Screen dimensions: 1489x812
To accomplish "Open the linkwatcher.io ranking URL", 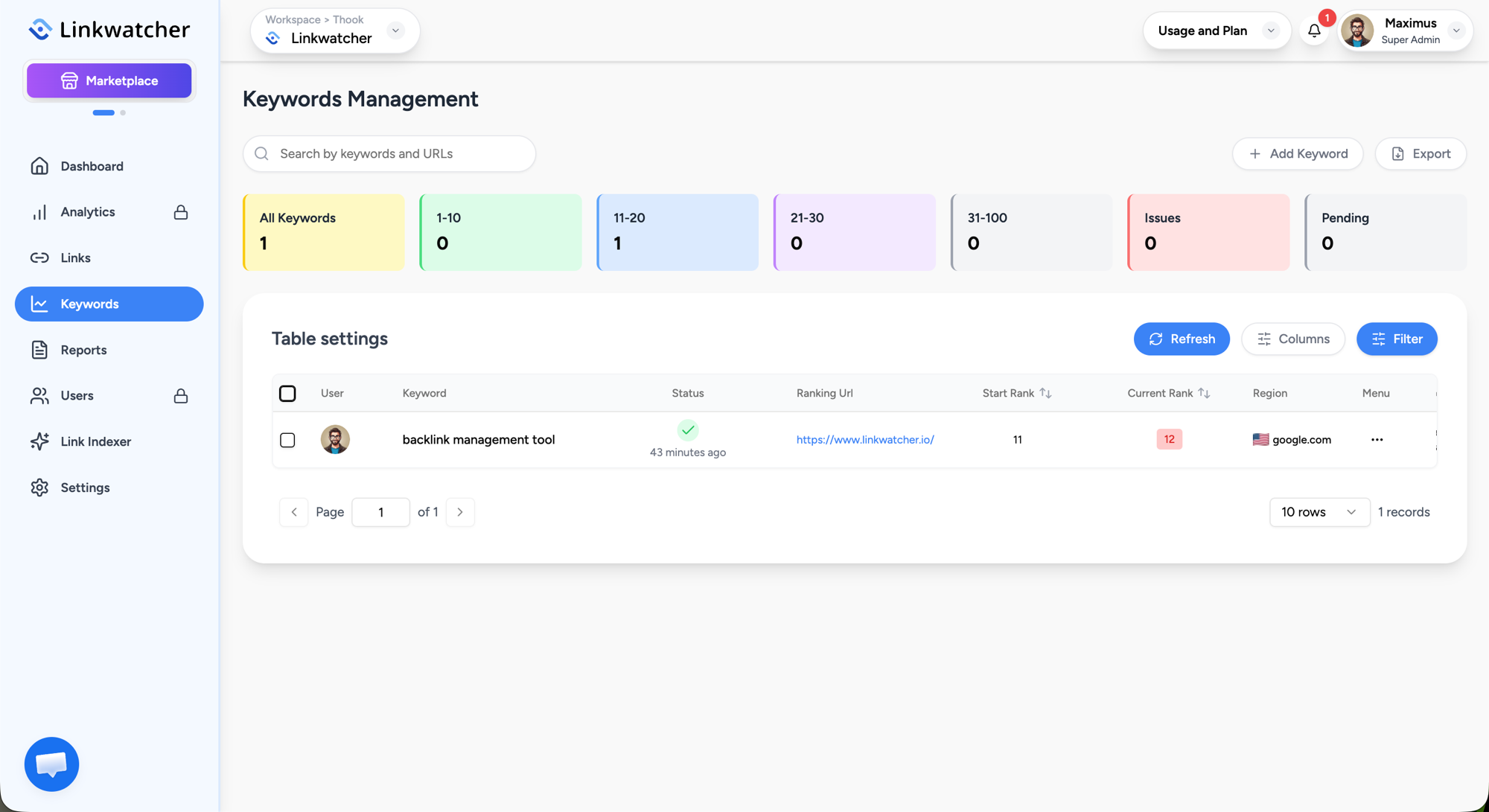I will pyautogui.click(x=865, y=439).
